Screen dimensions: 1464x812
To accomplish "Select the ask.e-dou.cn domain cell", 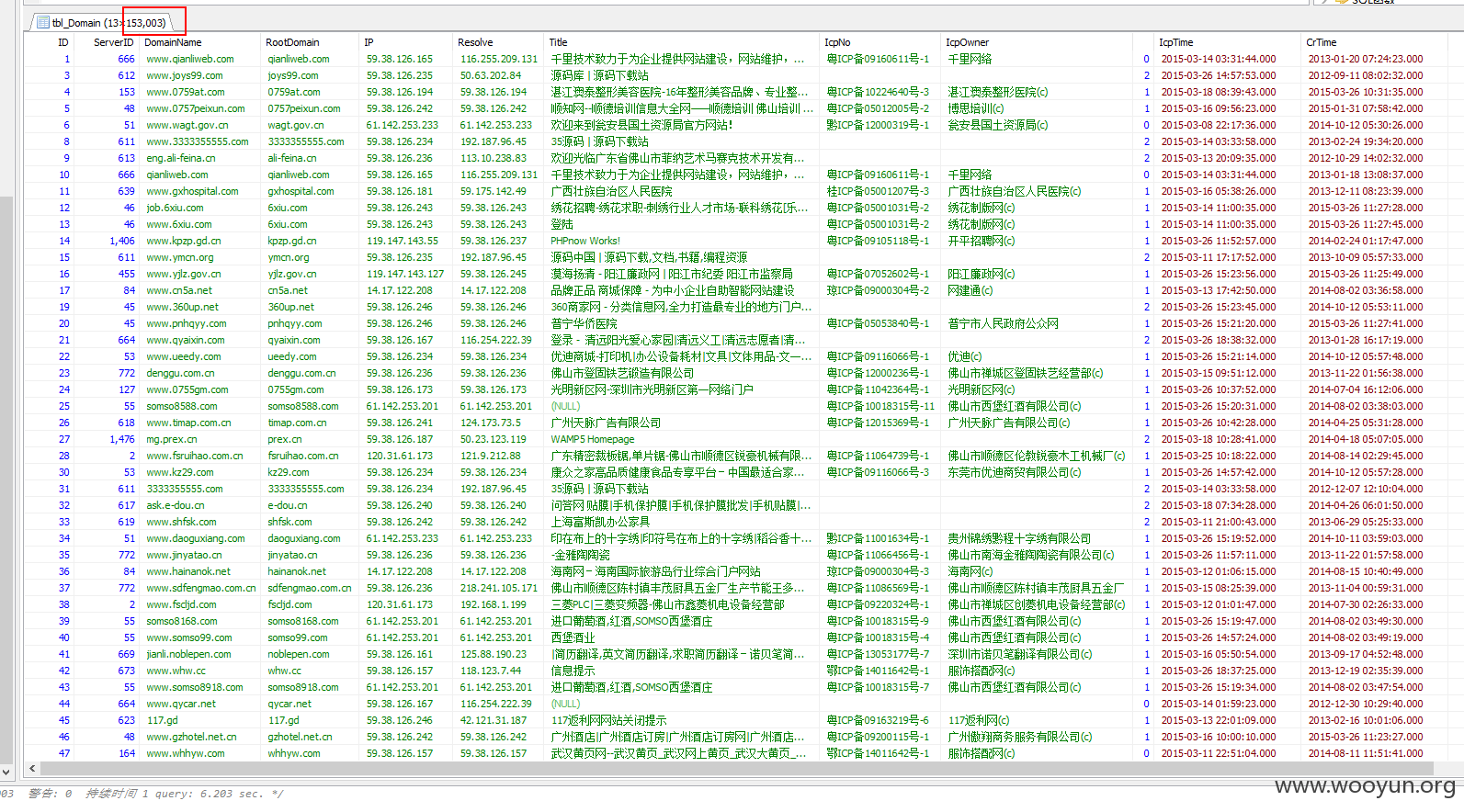I will pyautogui.click(x=176, y=505).
